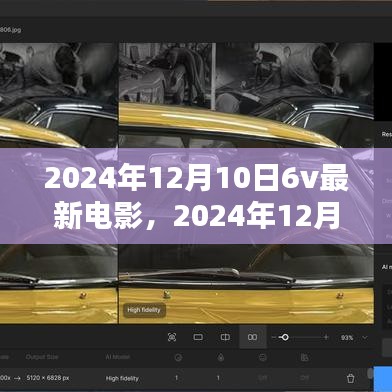The image size is (392, 392).
Task: Grab the file list vertical scrollbar
Action: click(x=370, y=373)
